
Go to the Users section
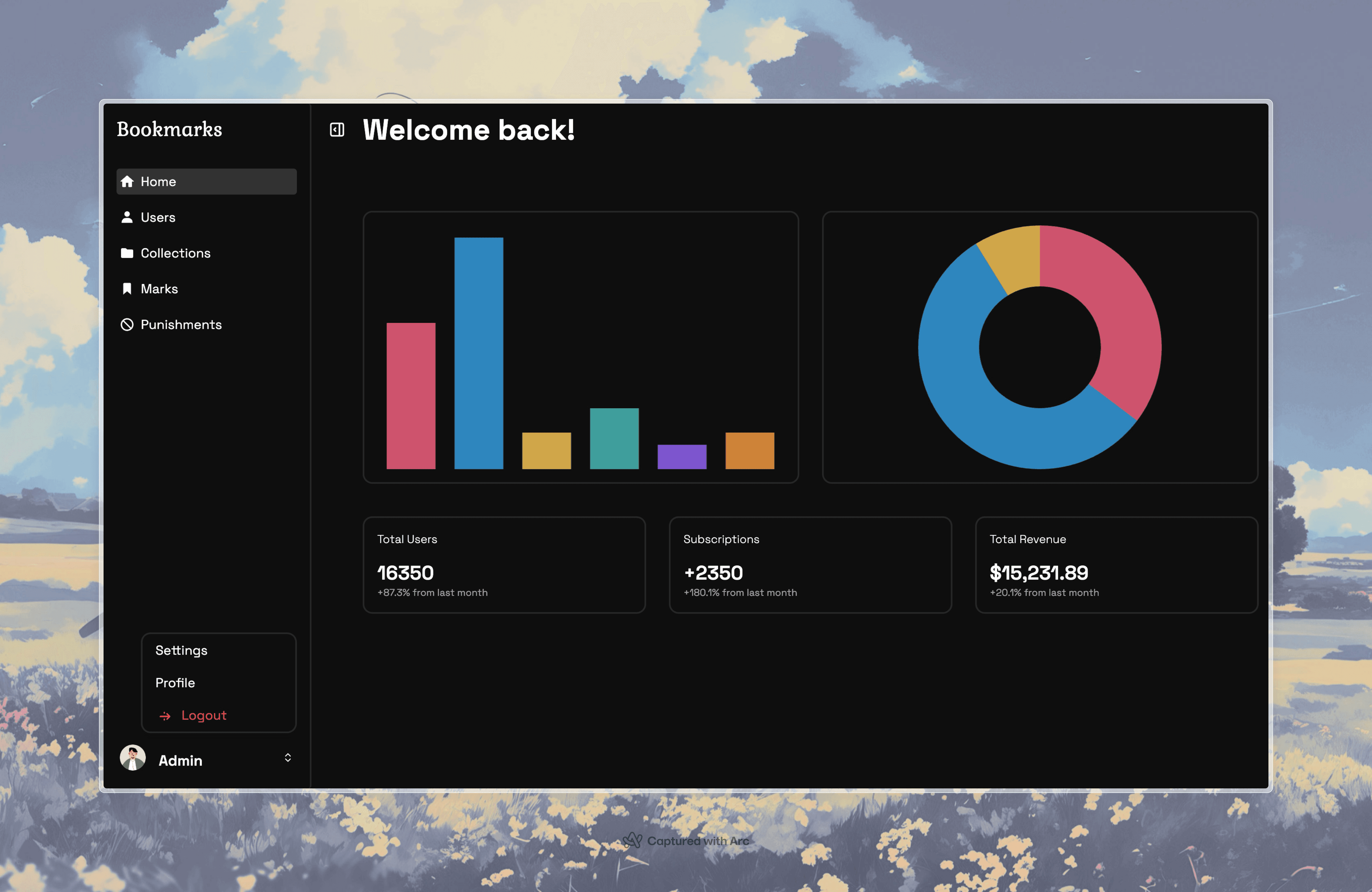tap(207, 217)
